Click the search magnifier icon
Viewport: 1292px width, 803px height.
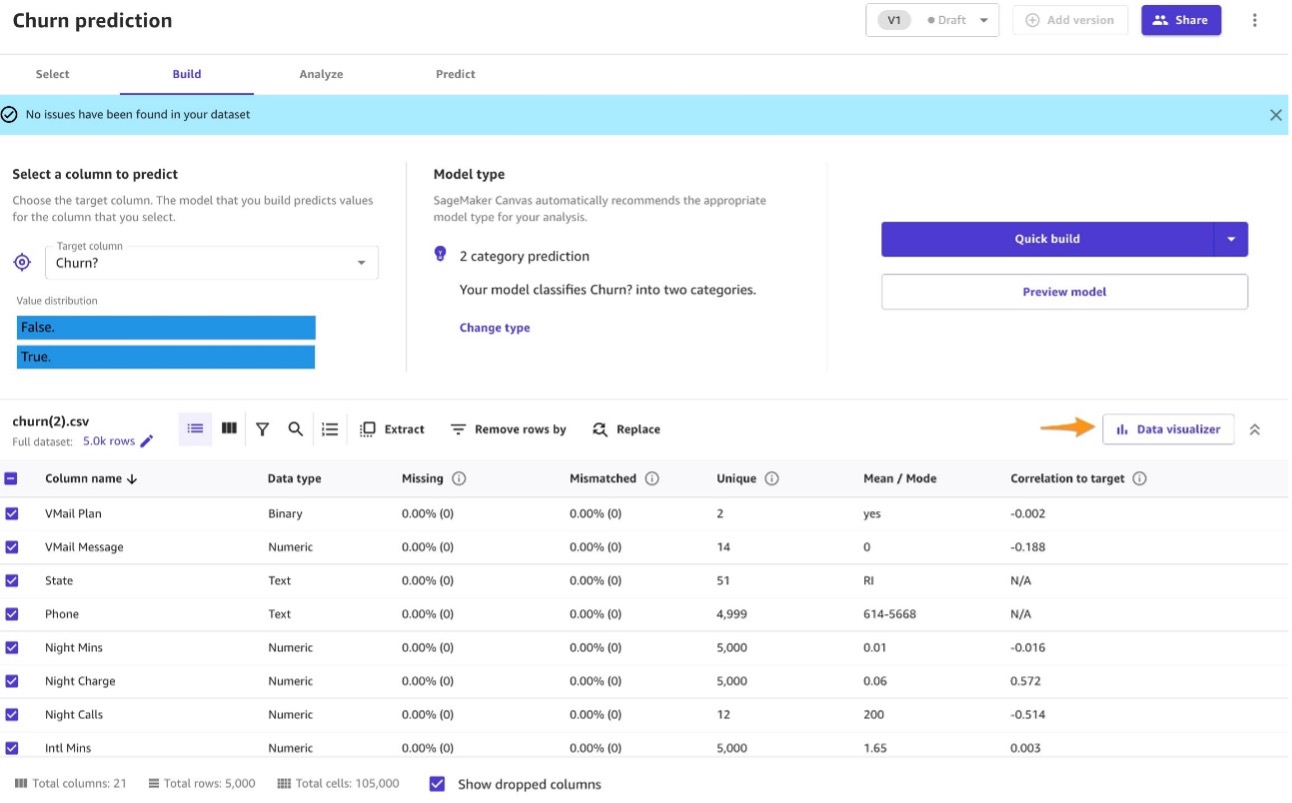click(295, 429)
